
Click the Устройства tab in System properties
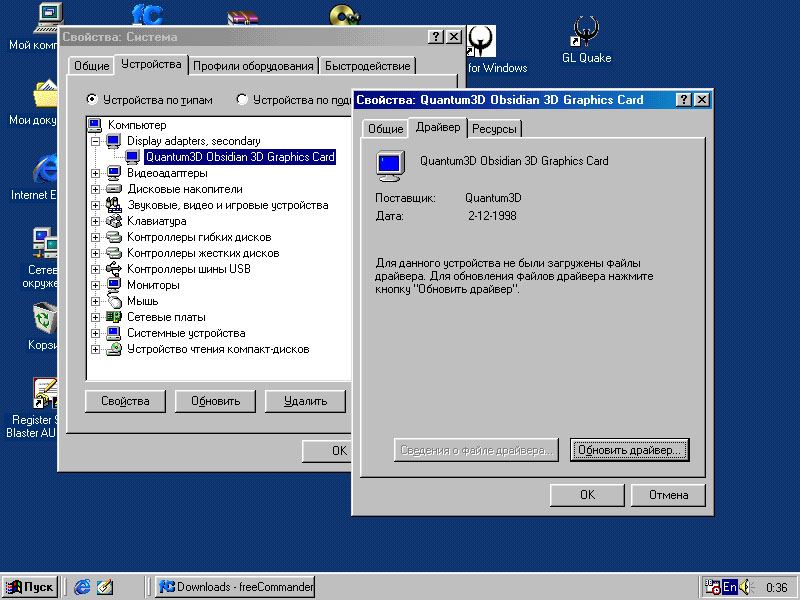tap(151, 64)
